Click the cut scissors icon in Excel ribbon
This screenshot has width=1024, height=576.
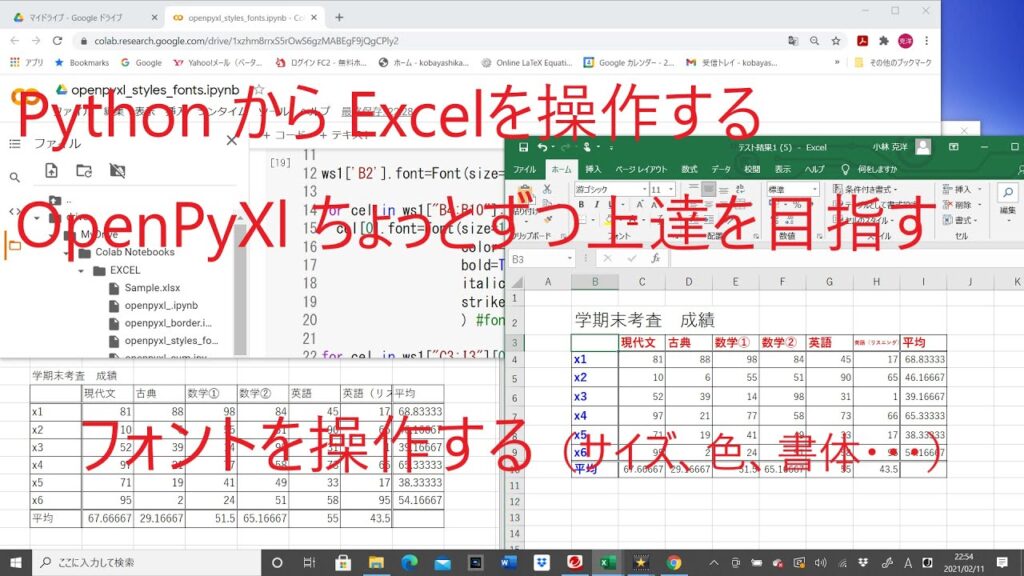(x=547, y=189)
